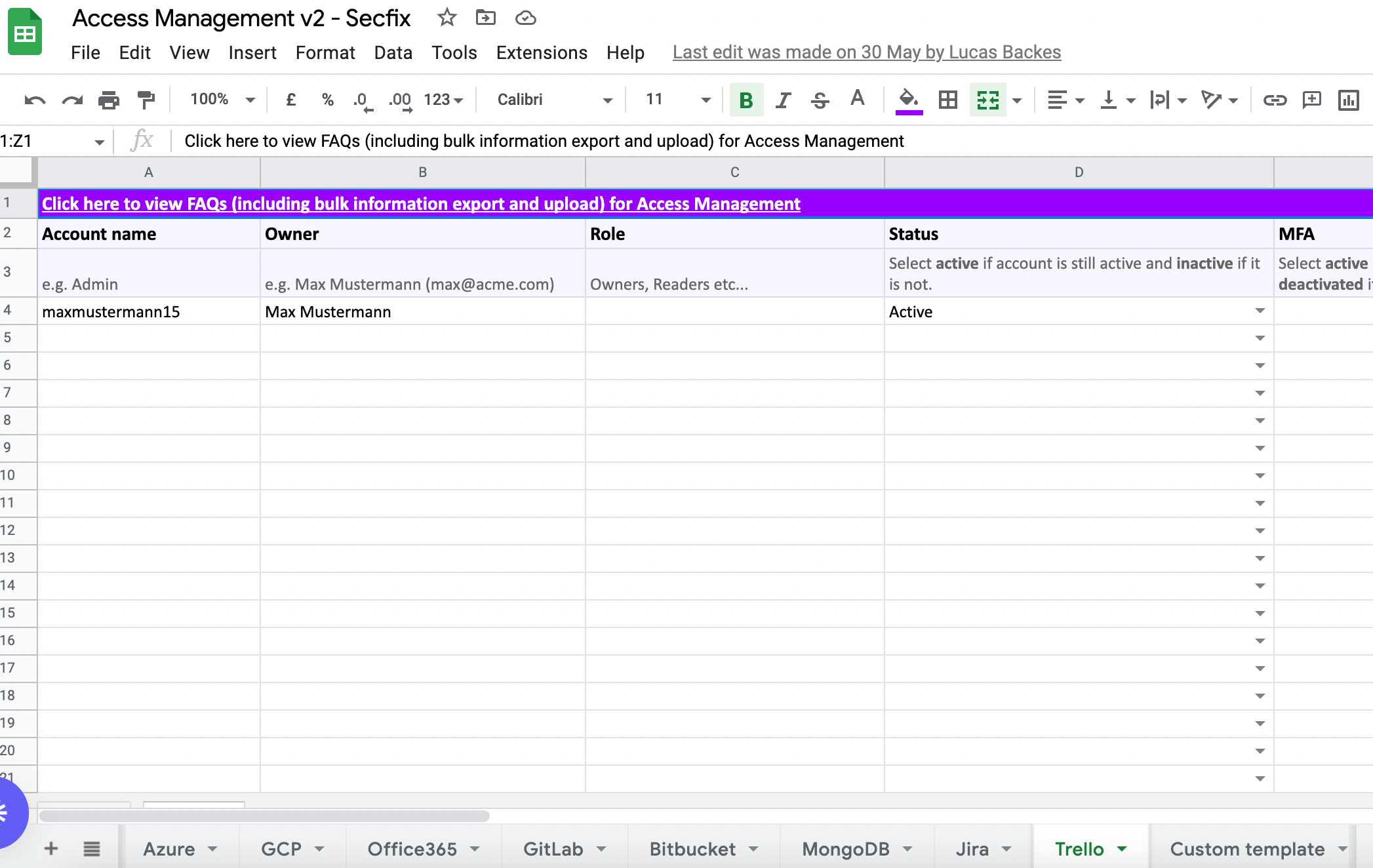The height and width of the screenshot is (868, 1373).
Task: Open Status dropdown for maxmustermann15 row
Action: point(1260,311)
